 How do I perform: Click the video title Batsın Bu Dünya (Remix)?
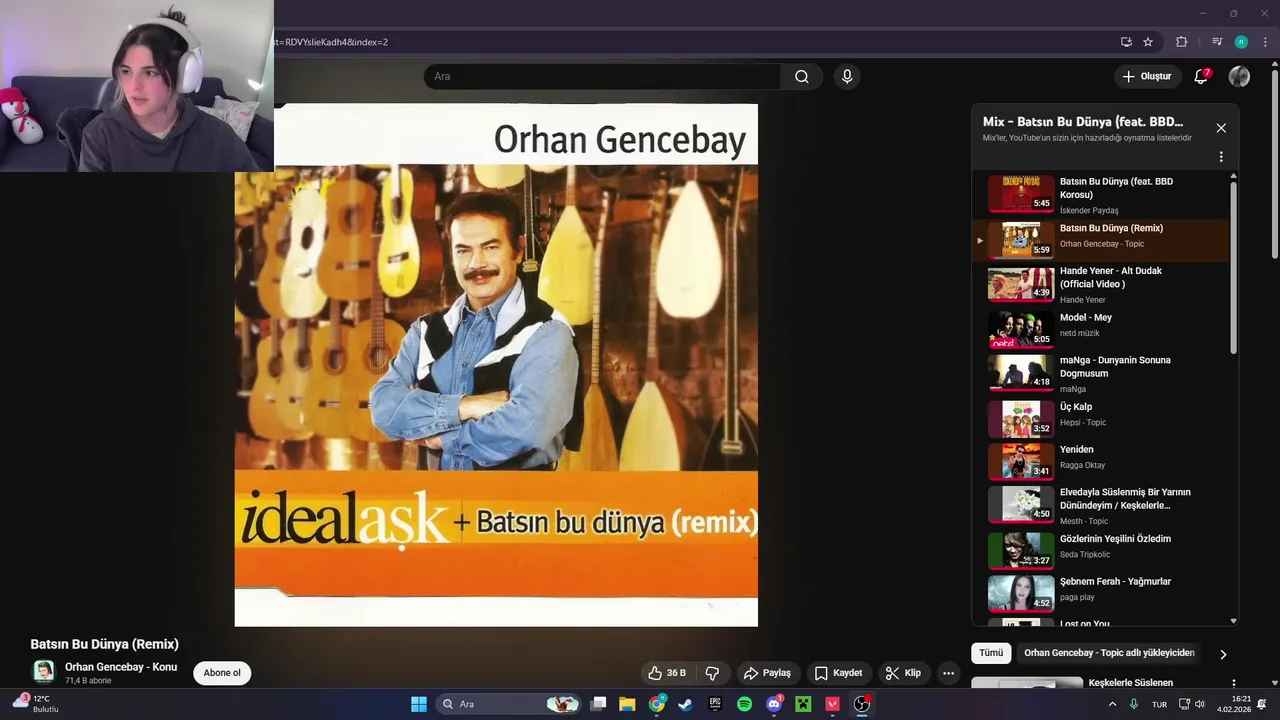(x=105, y=644)
